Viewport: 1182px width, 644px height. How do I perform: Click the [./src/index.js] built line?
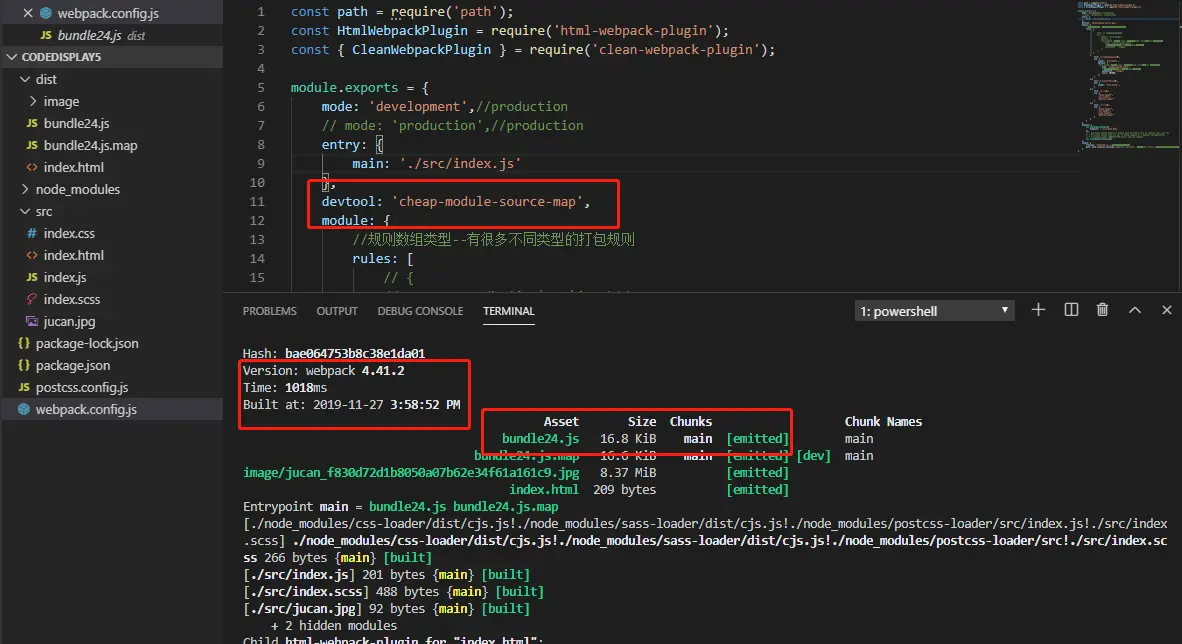click(x=387, y=575)
